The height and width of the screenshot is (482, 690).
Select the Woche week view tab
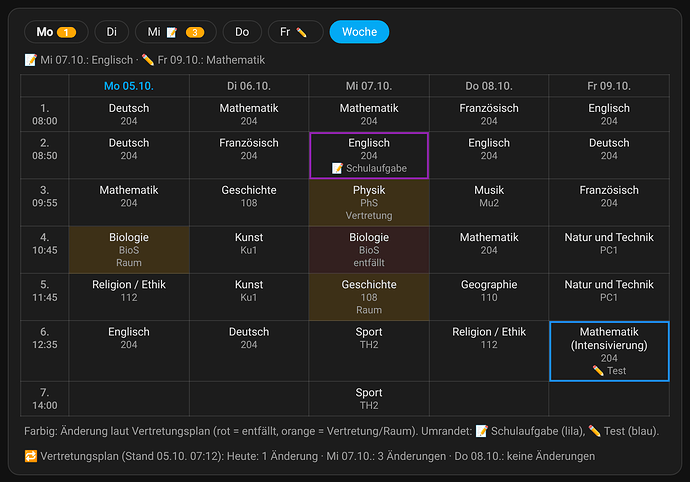[x=359, y=32]
